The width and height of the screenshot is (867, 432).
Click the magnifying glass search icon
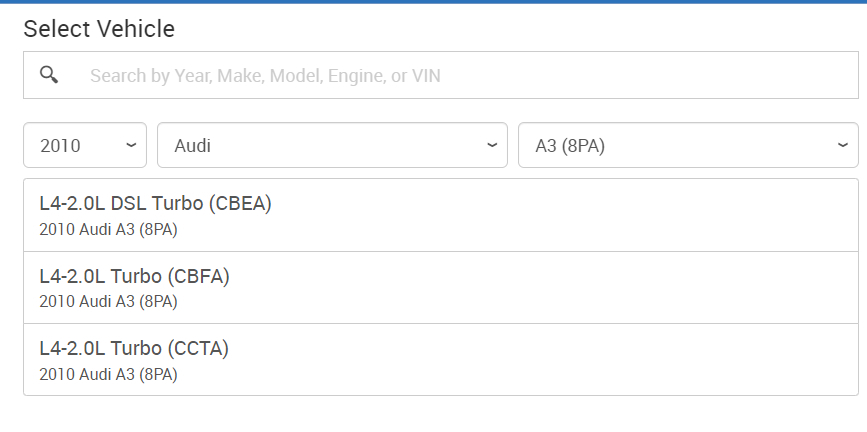tap(49, 75)
